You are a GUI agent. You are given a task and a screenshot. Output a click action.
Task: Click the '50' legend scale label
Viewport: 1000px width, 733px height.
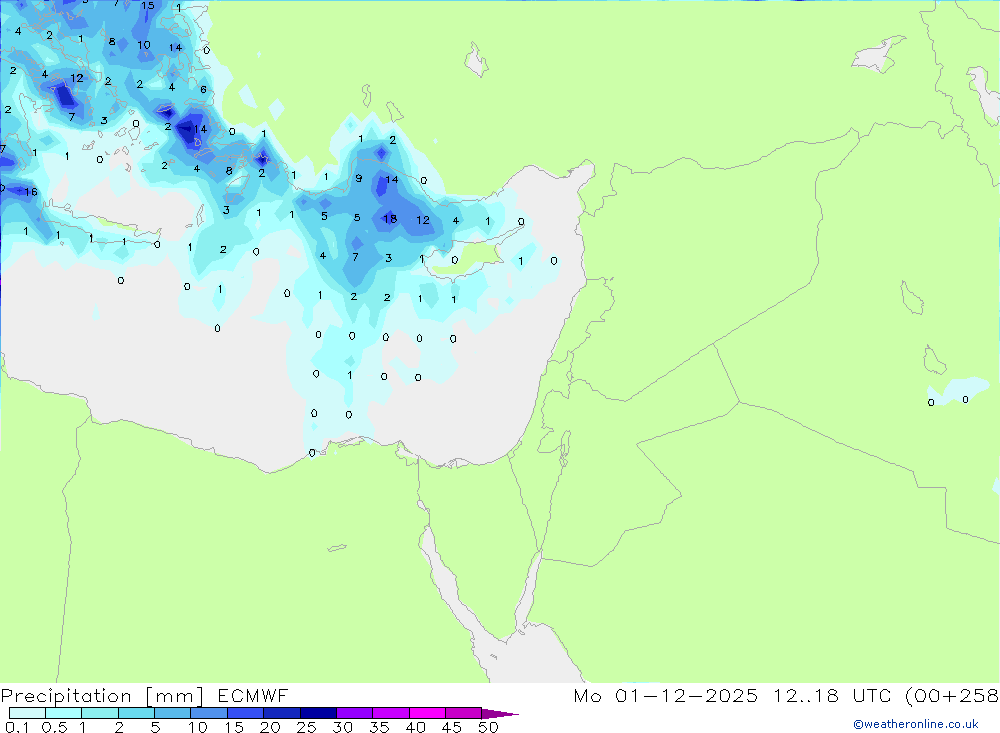[488, 727]
